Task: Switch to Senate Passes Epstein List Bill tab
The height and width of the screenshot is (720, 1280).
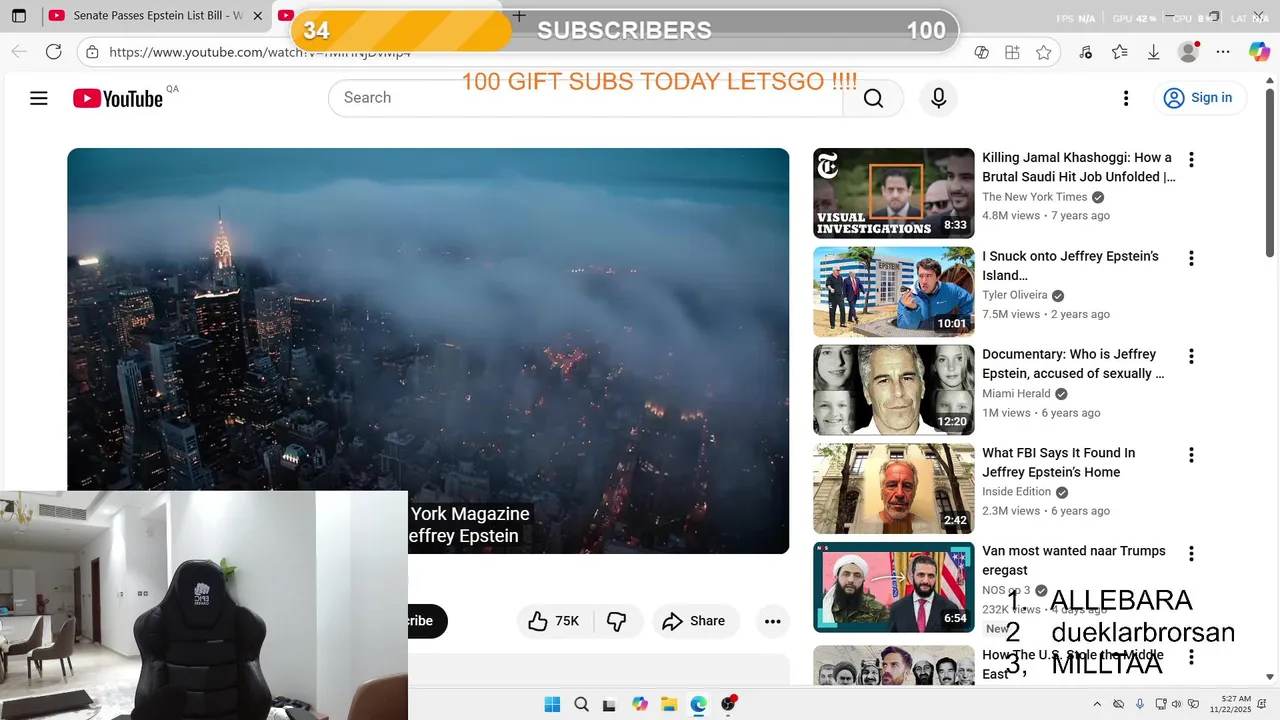Action: pyautogui.click(x=157, y=16)
